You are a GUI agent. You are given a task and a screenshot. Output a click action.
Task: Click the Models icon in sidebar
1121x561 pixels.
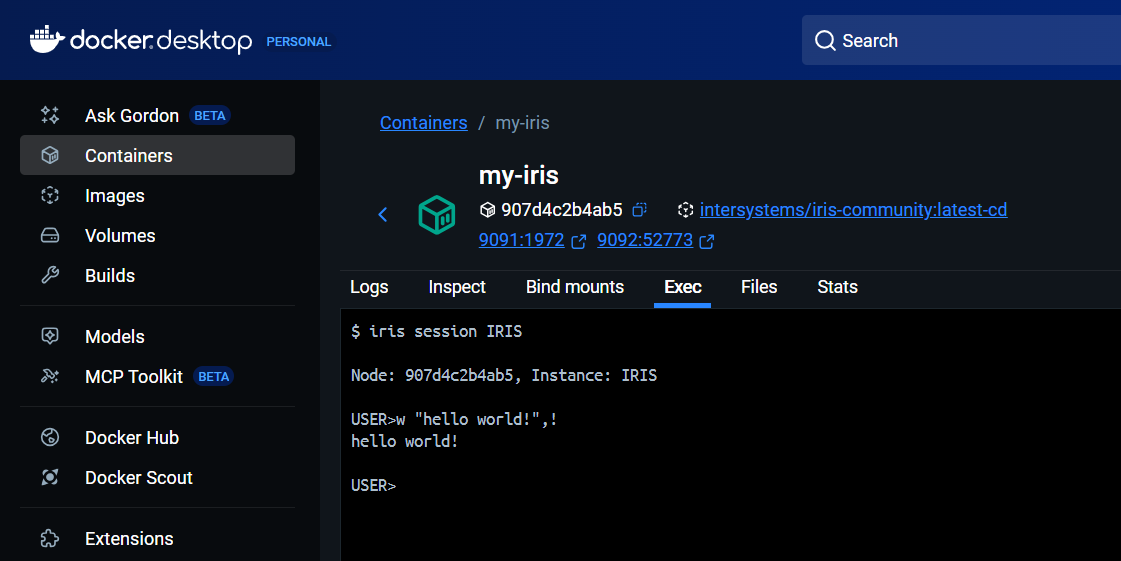coord(50,337)
